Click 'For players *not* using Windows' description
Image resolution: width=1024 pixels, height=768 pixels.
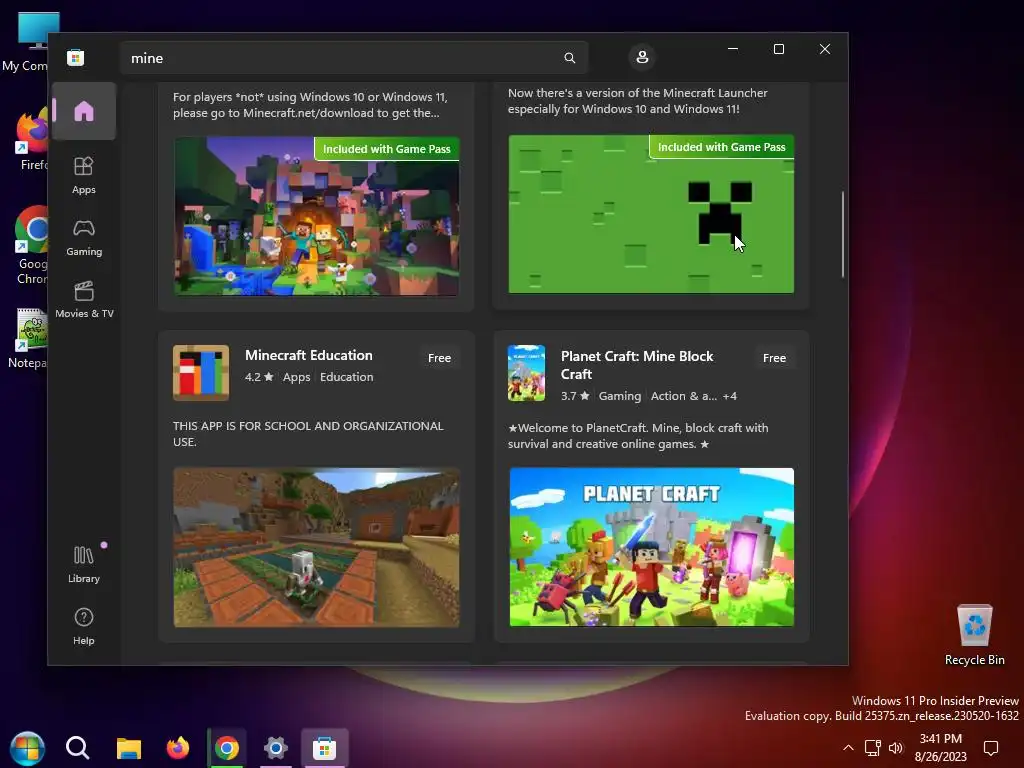click(x=310, y=104)
